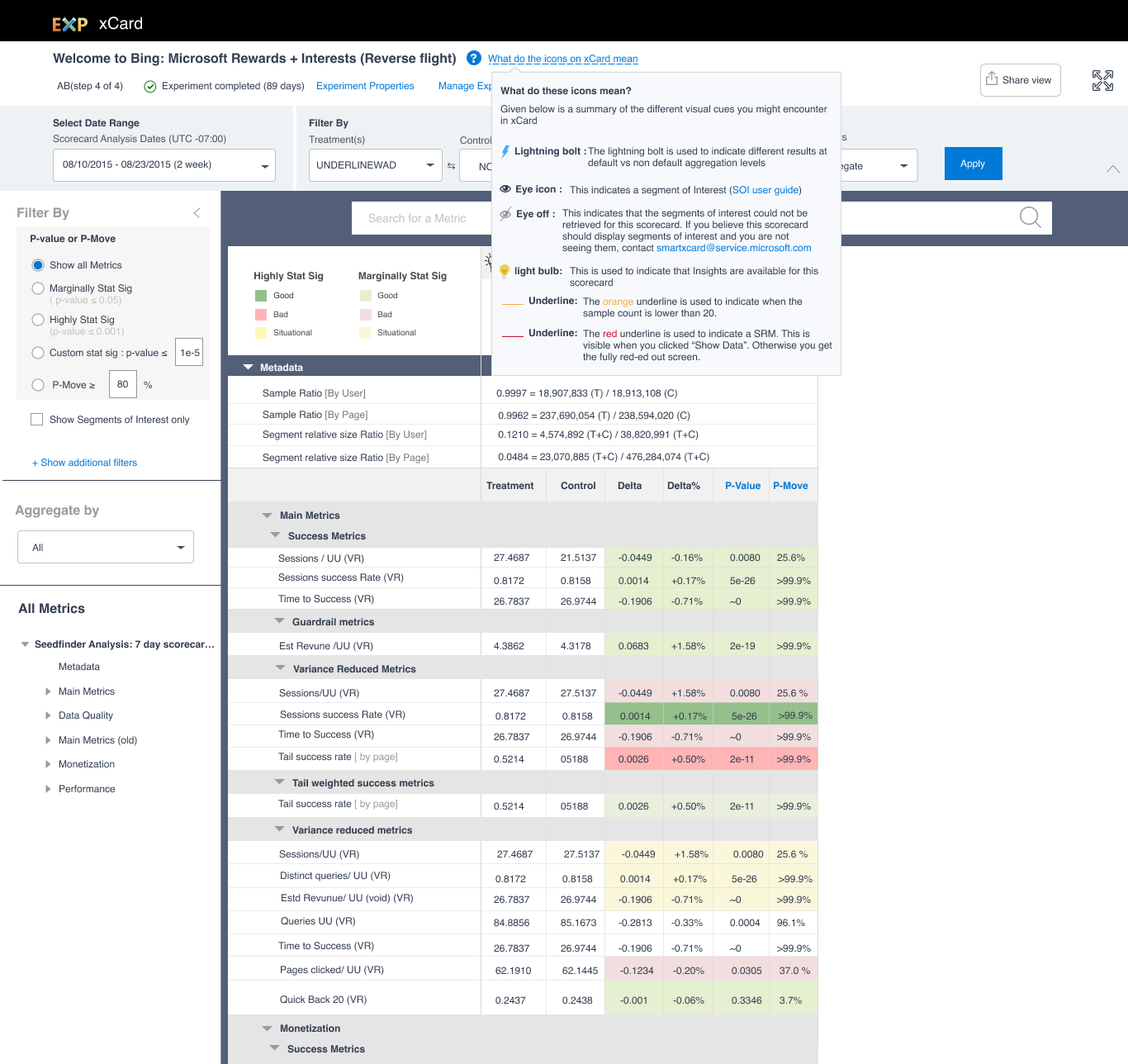Click the share icon in Share view
Image resolution: width=1128 pixels, height=1064 pixels.
[x=992, y=79]
